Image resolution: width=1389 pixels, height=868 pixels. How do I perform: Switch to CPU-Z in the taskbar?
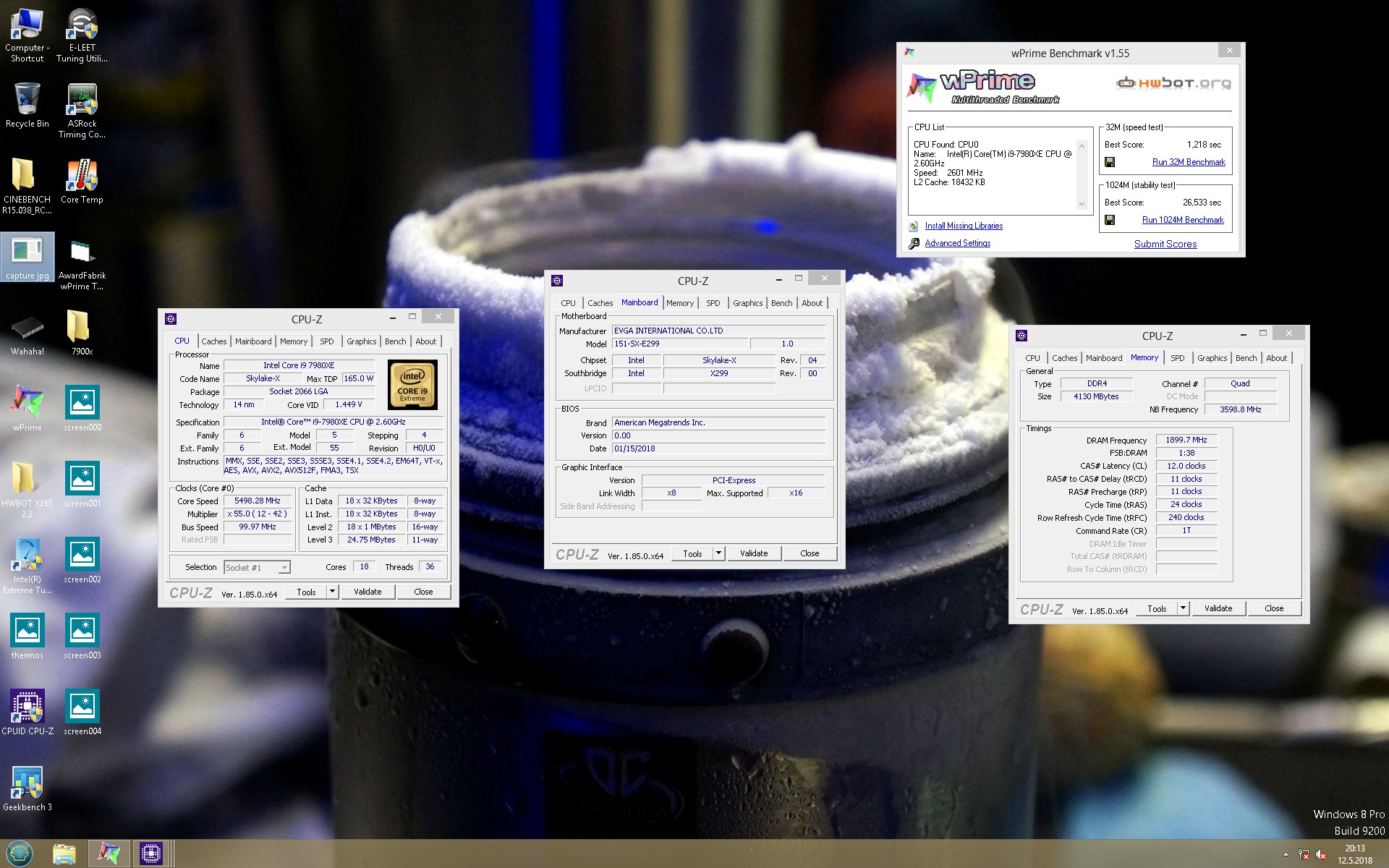pos(151,854)
